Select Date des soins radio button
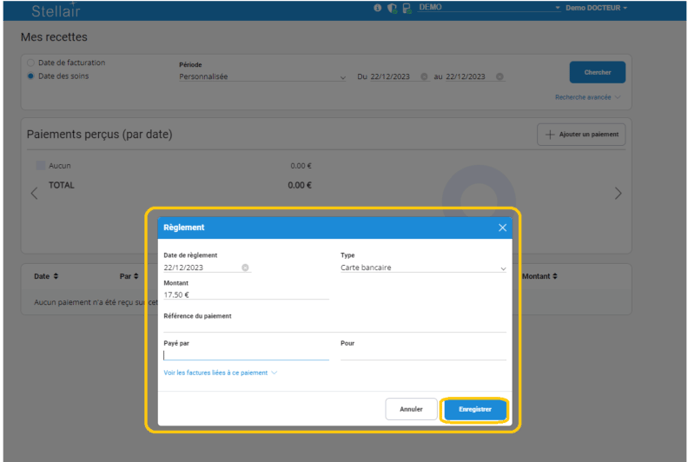 [x=31, y=76]
